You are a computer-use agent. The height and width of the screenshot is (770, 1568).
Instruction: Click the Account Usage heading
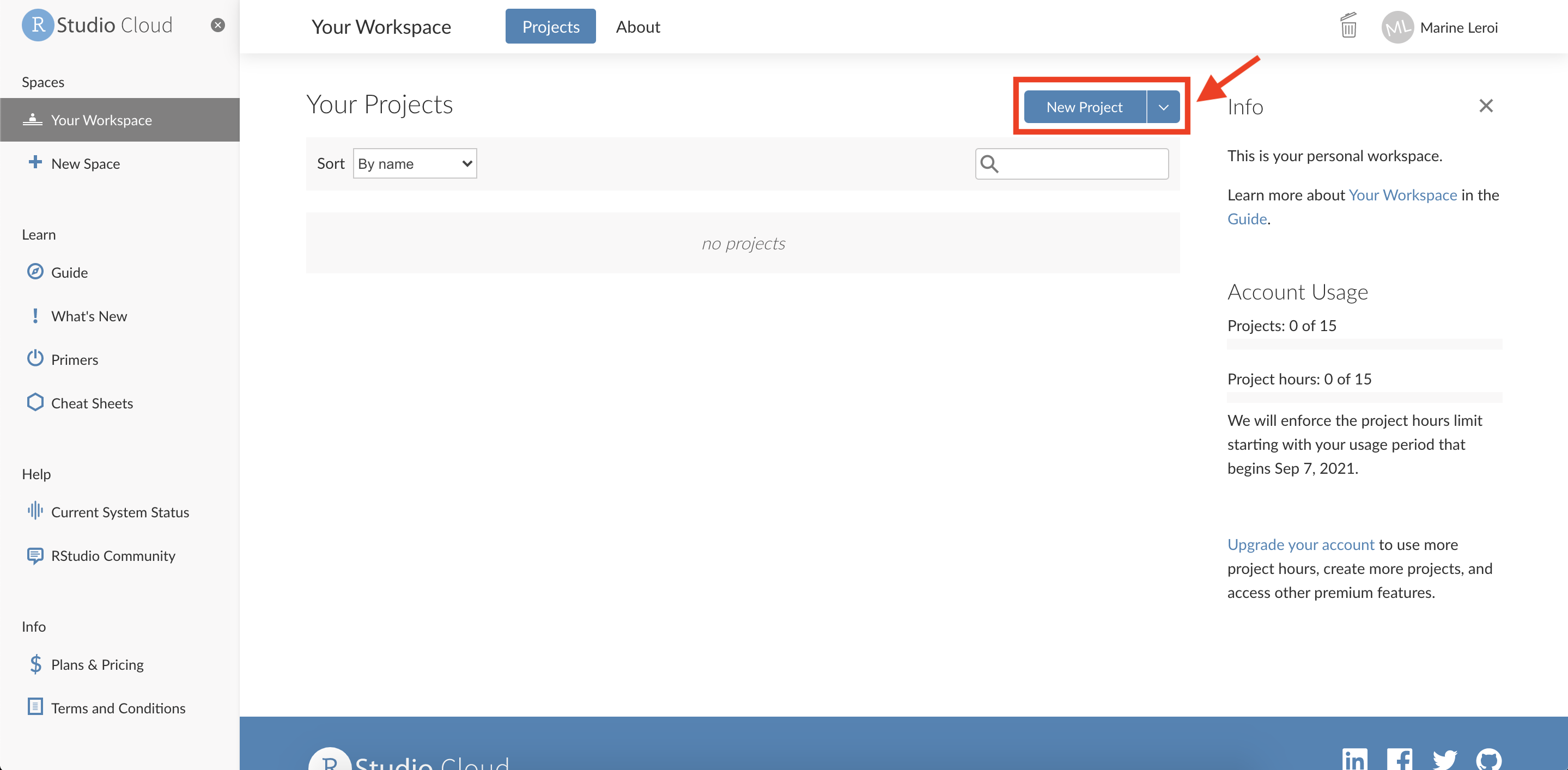pyautogui.click(x=1297, y=292)
